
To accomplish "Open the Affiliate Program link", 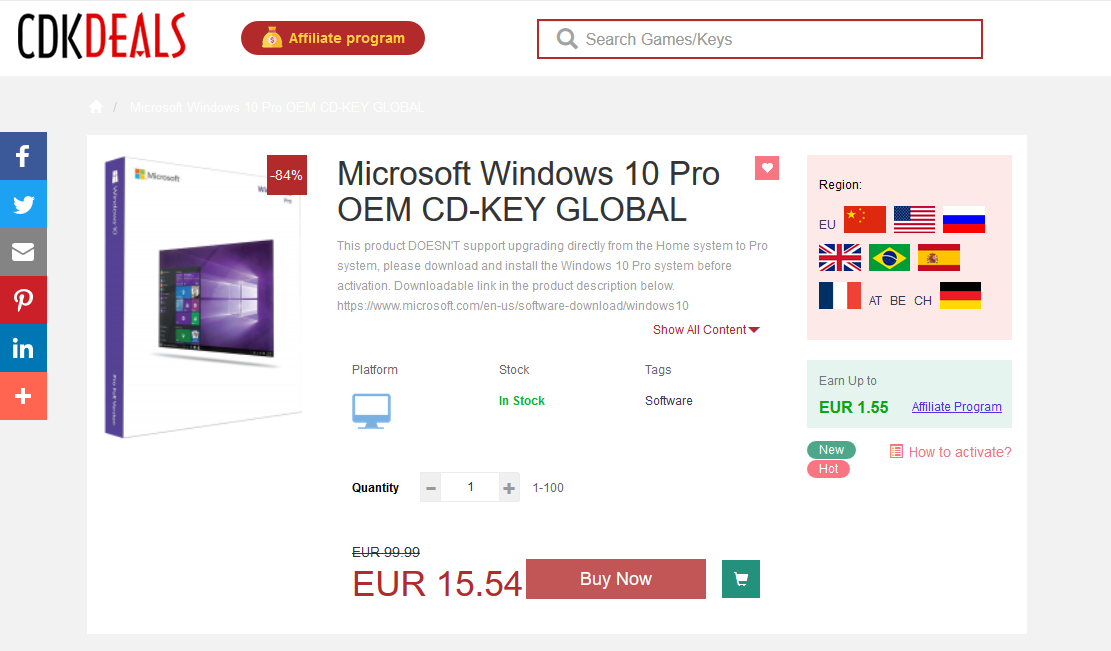I will click(x=957, y=407).
